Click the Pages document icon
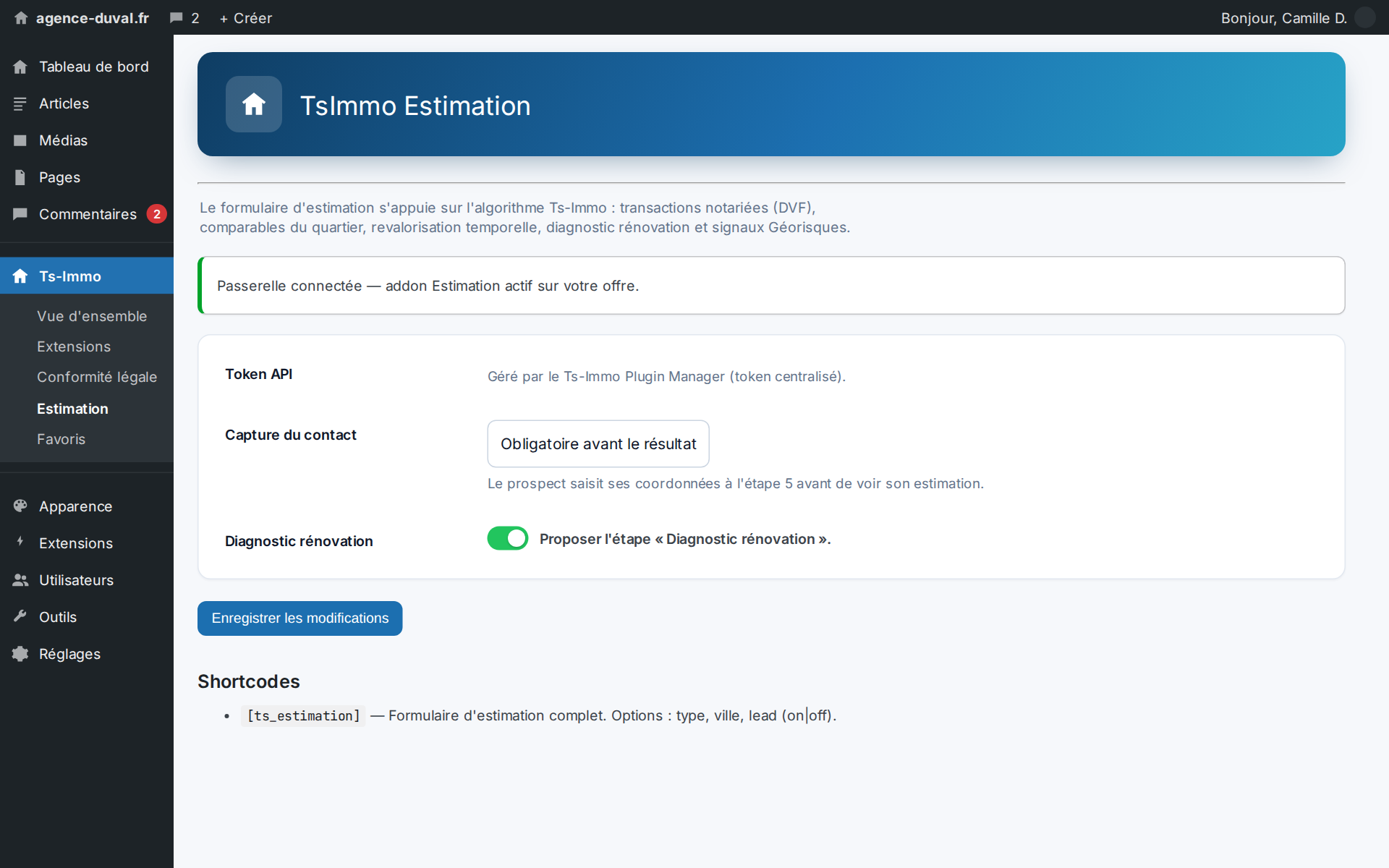1389x868 pixels. (x=20, y=177)
